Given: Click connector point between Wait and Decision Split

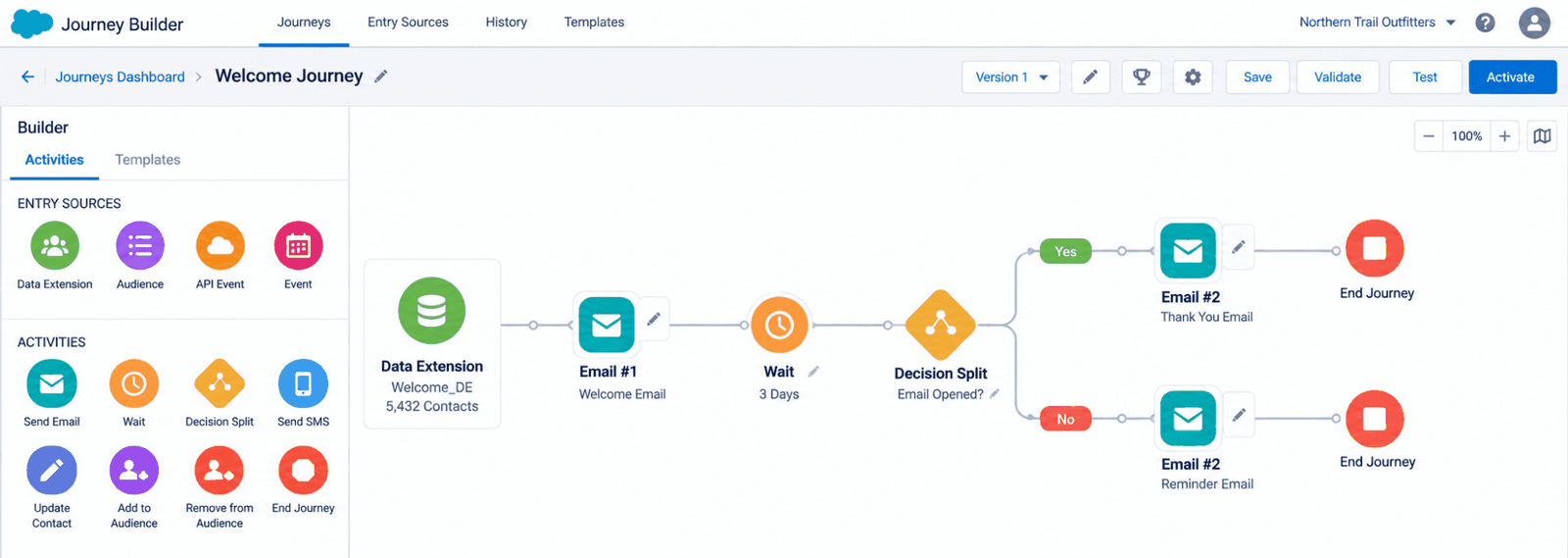Looking at the screenshot, I should (887, 325).
